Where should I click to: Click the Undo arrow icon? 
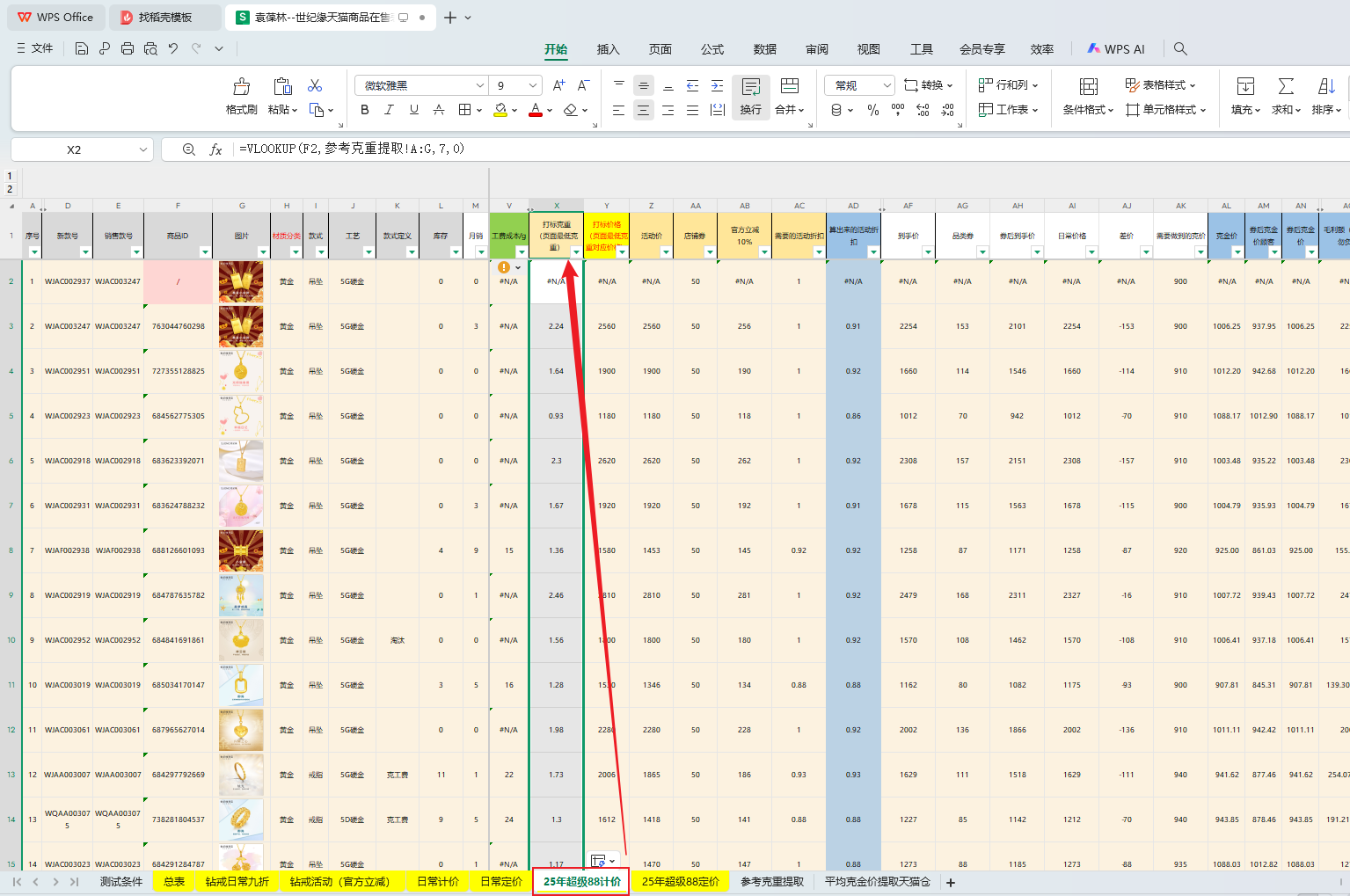[173, 49]
